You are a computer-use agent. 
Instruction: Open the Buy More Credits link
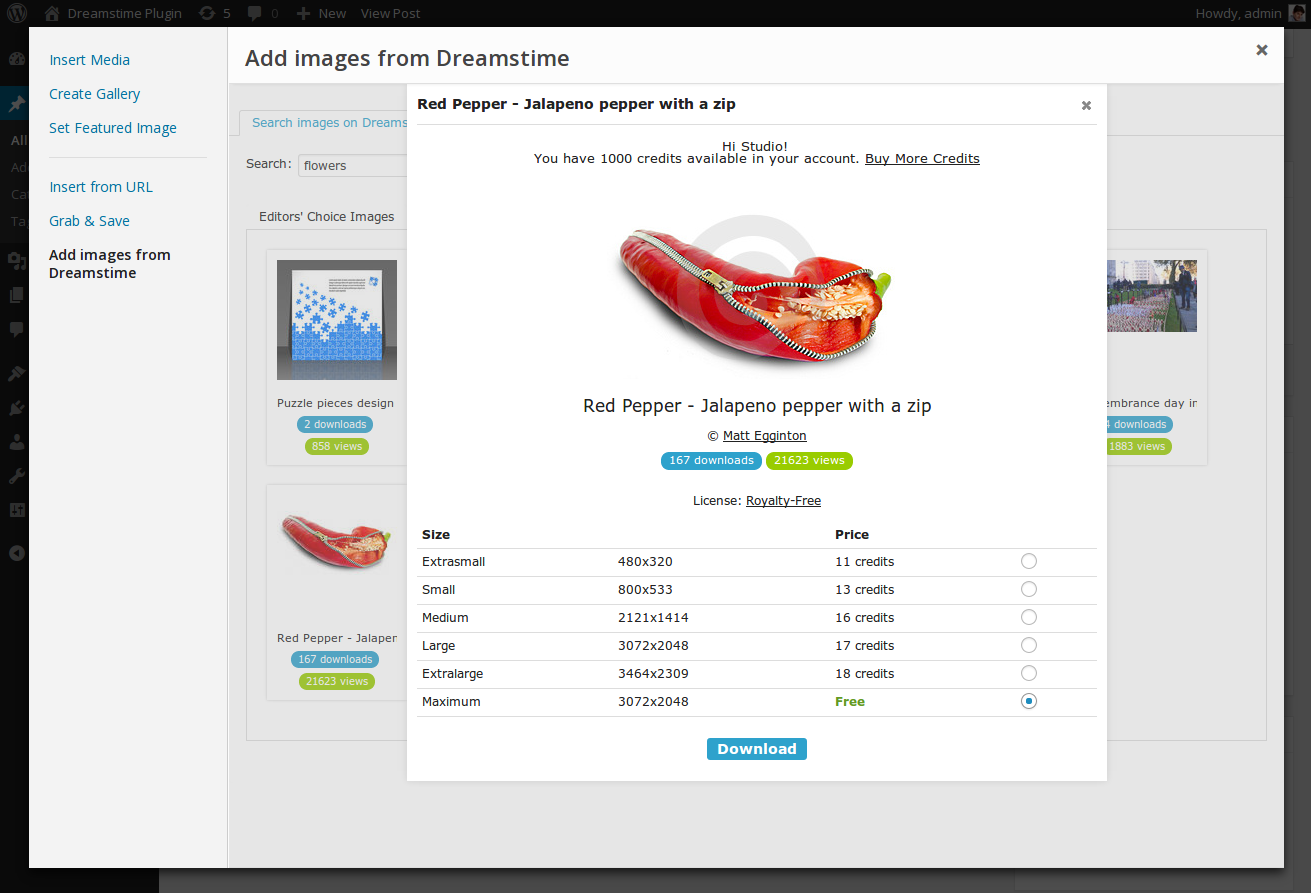click(x=922, y=159)
